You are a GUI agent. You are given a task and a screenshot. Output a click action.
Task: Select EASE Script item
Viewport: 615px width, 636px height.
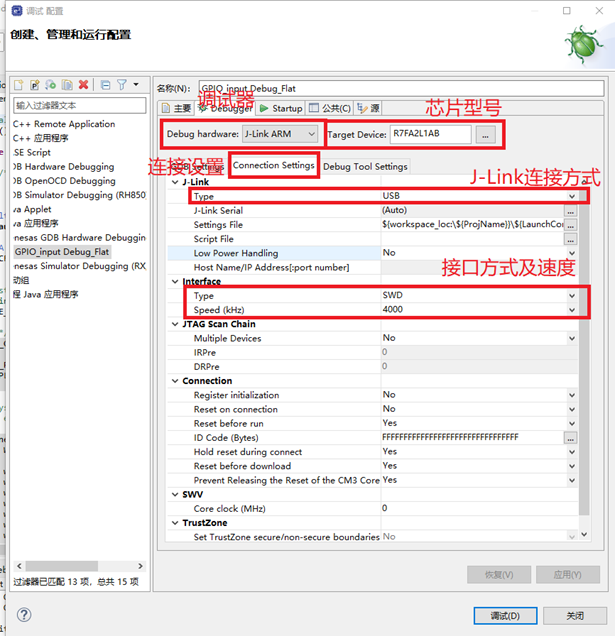pyautogui.click(x=32, y=153)
